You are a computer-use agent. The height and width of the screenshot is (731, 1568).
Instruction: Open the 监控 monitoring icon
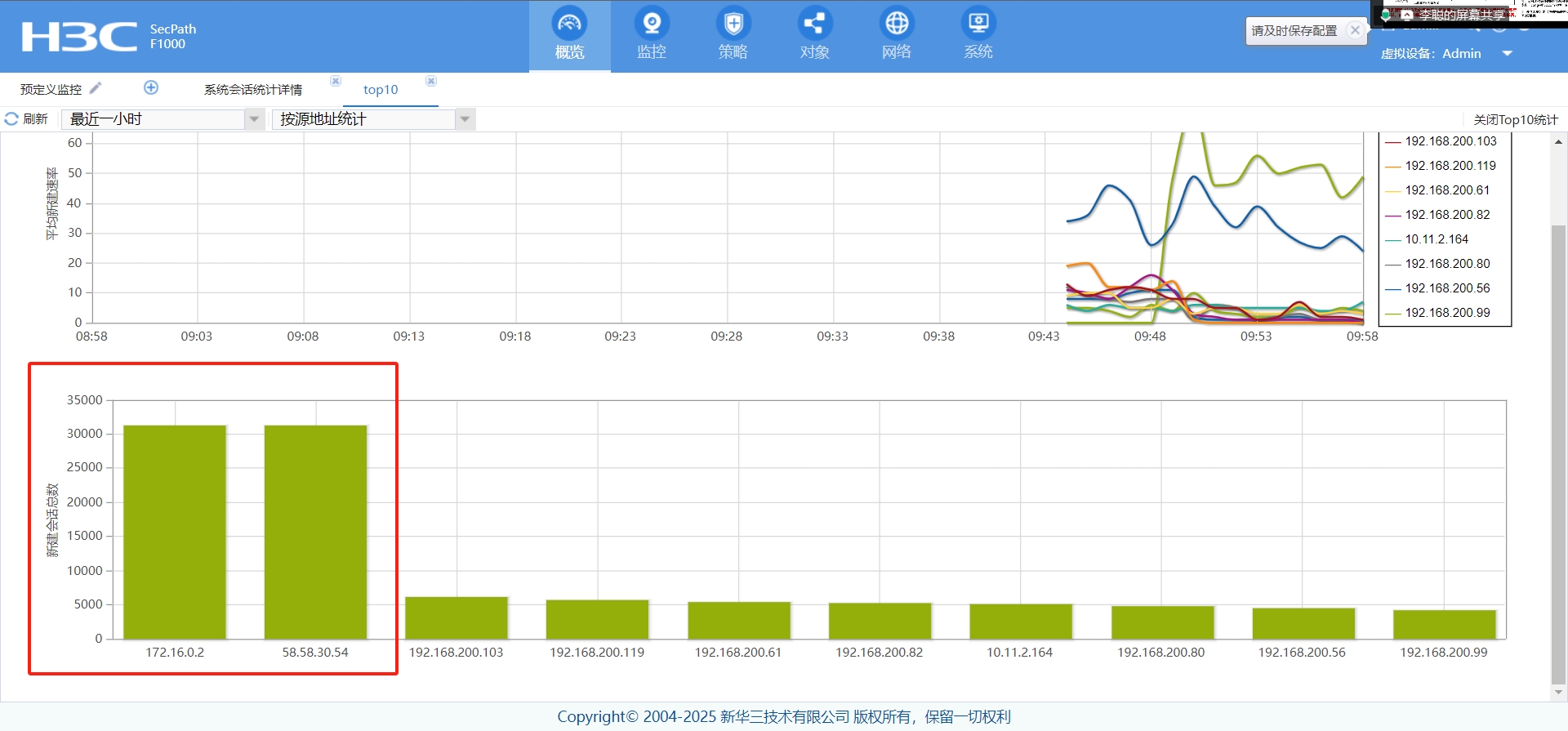pyautogui.click(x=651, y=24)
